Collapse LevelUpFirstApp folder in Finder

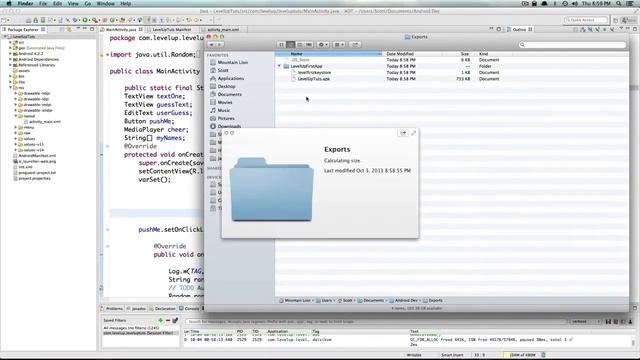(279, 66)
